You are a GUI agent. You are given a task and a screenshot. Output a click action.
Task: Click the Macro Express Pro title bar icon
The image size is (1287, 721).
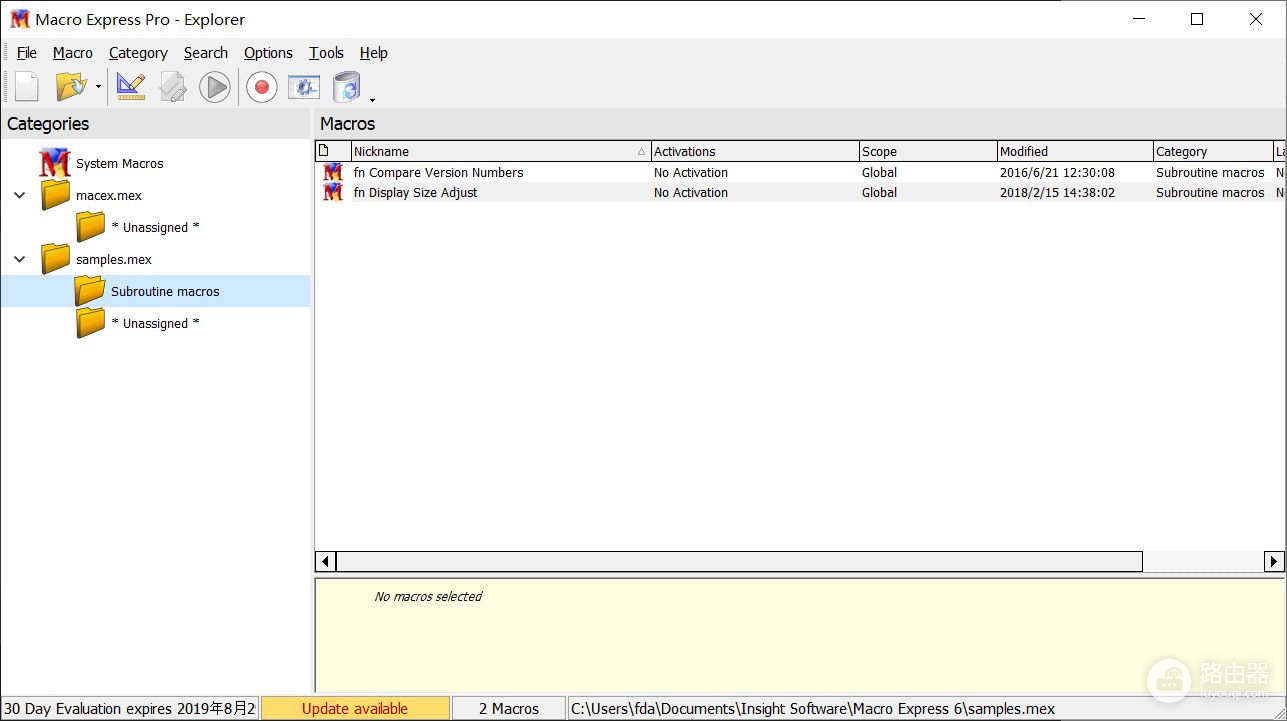pyautogui.click(x=20, y=19)
